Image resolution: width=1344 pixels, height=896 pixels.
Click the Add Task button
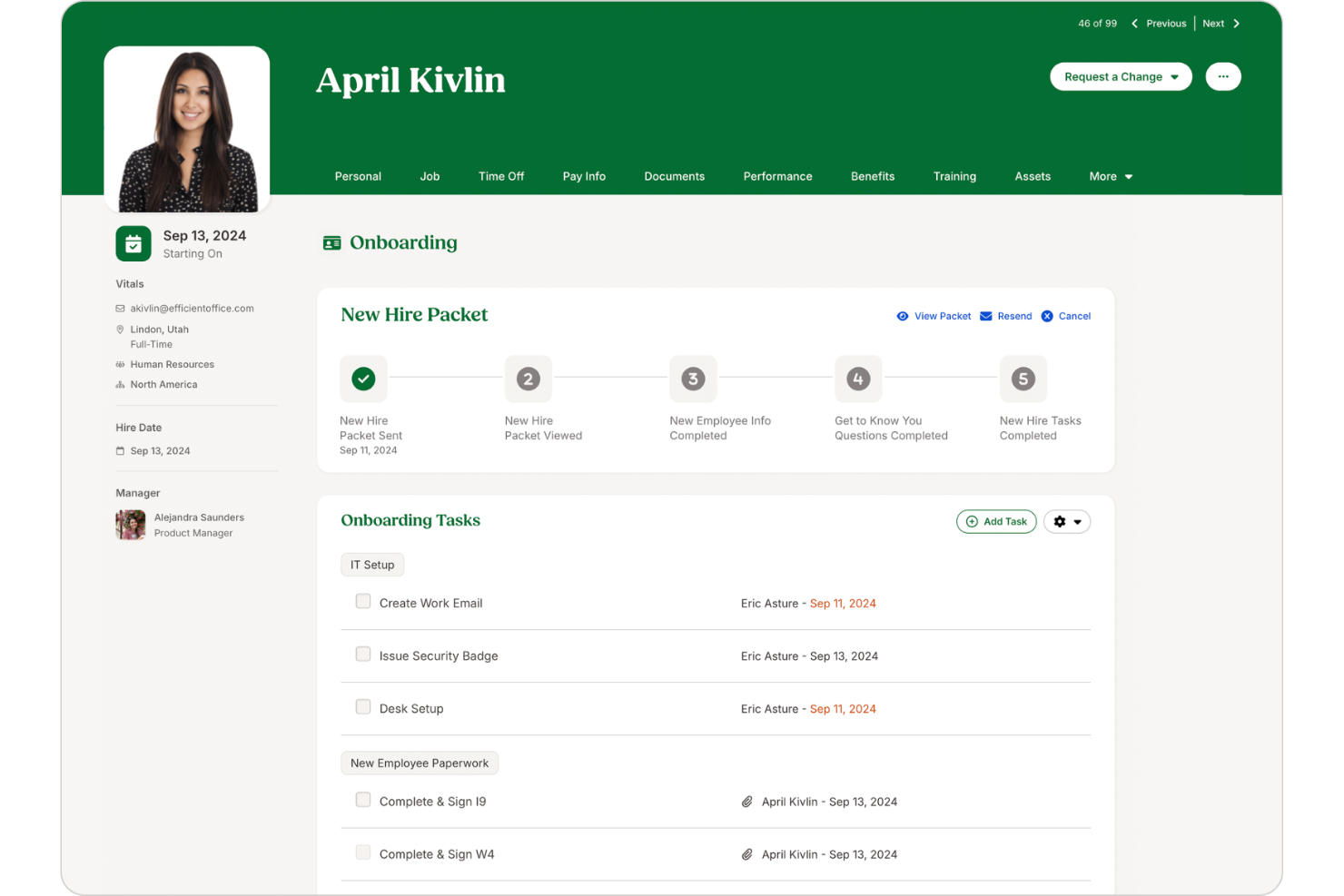pyautogui.click(x=996, y=521)
